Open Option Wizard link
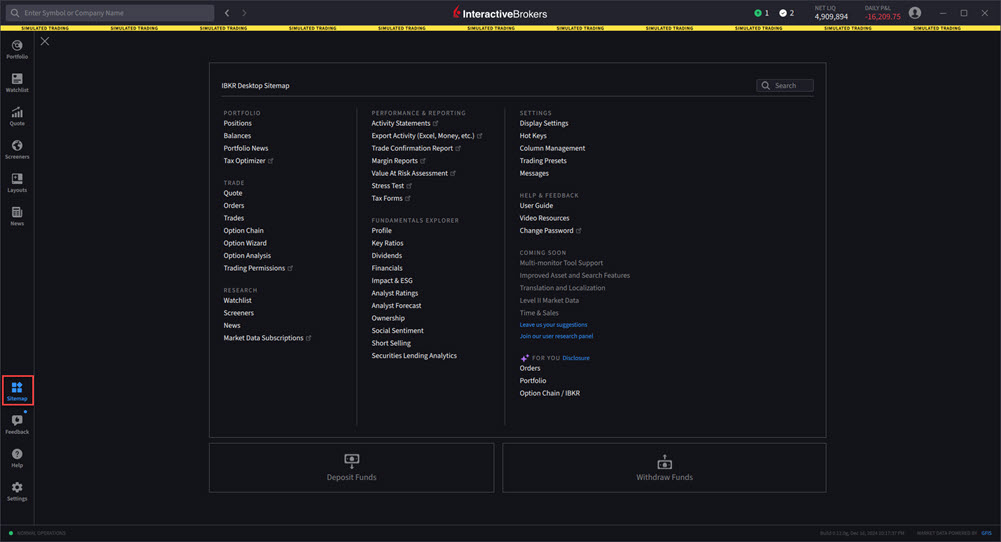This screenshot has height=542, width=1001. (245, 243)
